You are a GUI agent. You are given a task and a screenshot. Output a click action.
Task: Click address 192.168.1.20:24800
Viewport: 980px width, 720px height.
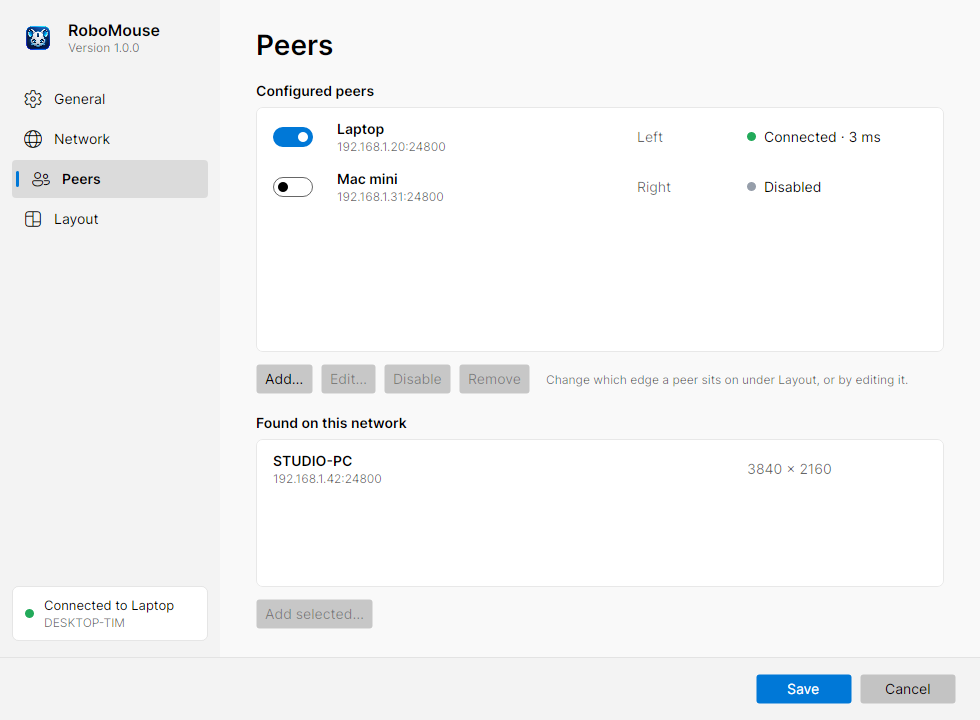pyautogui.click(x=391, y=147)
